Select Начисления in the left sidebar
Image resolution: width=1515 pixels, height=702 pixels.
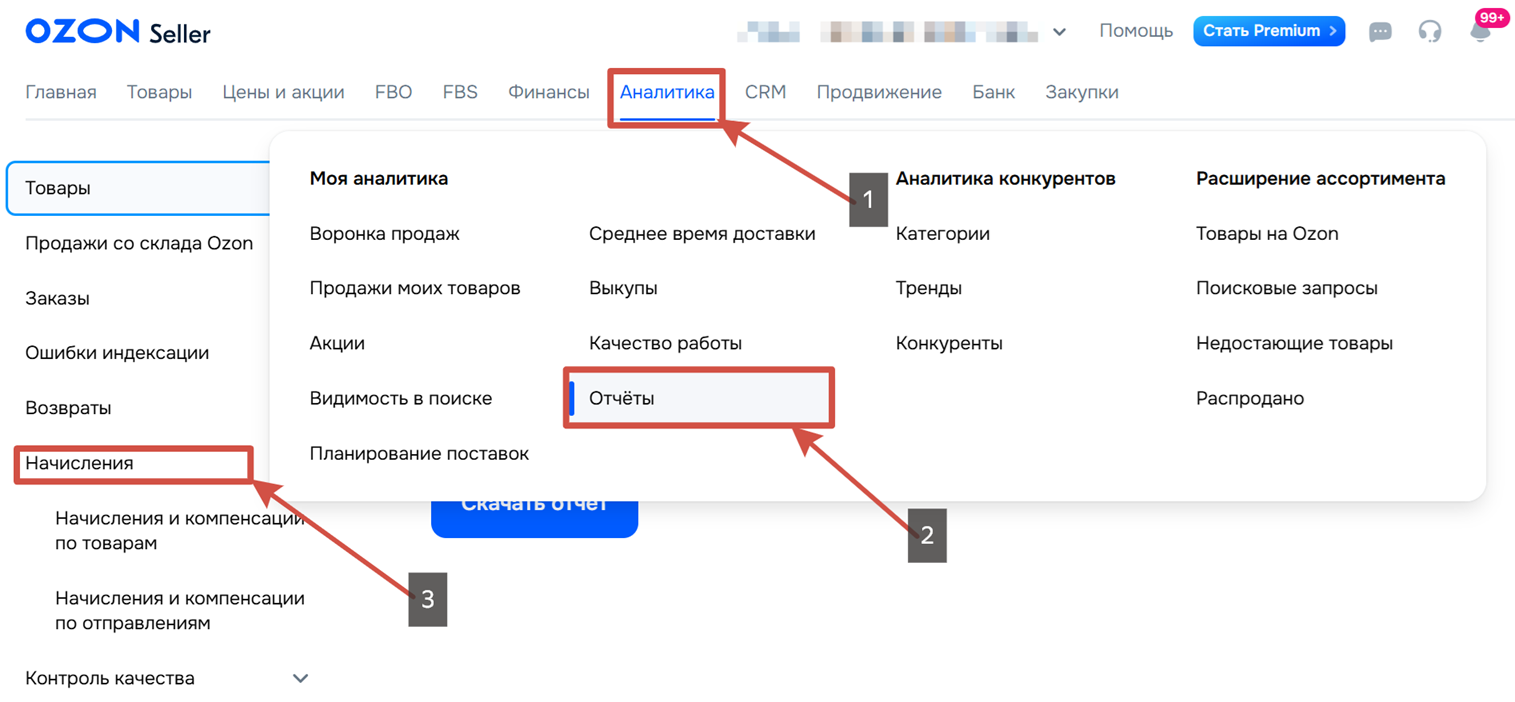click(x=79, y=463)
